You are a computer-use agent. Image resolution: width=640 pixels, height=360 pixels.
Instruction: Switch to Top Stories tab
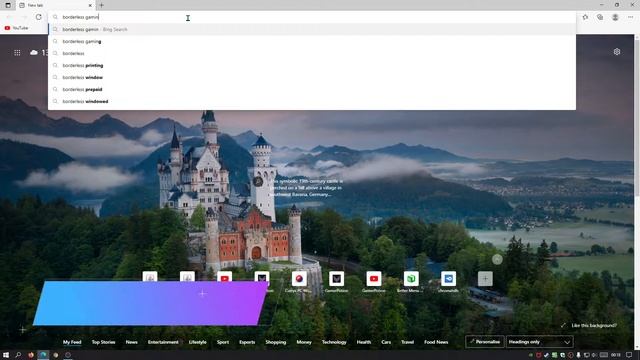point(103,342)
